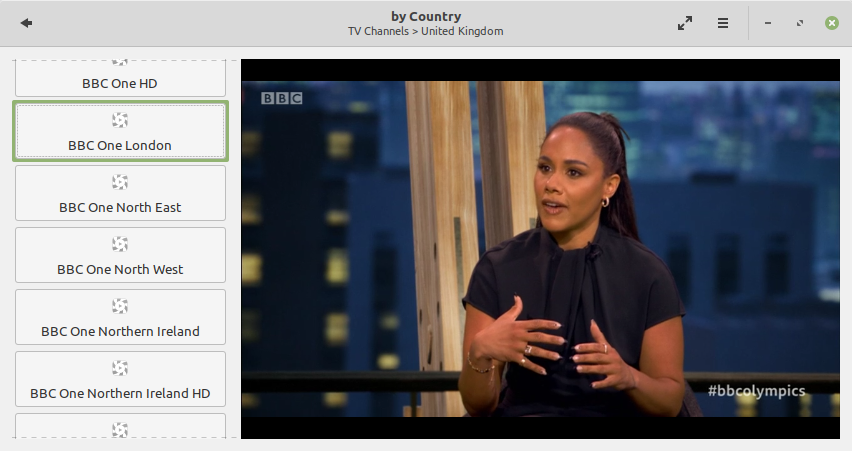
Task: Restore the window size
Action: pyautogui.click(x=800, y=23)
